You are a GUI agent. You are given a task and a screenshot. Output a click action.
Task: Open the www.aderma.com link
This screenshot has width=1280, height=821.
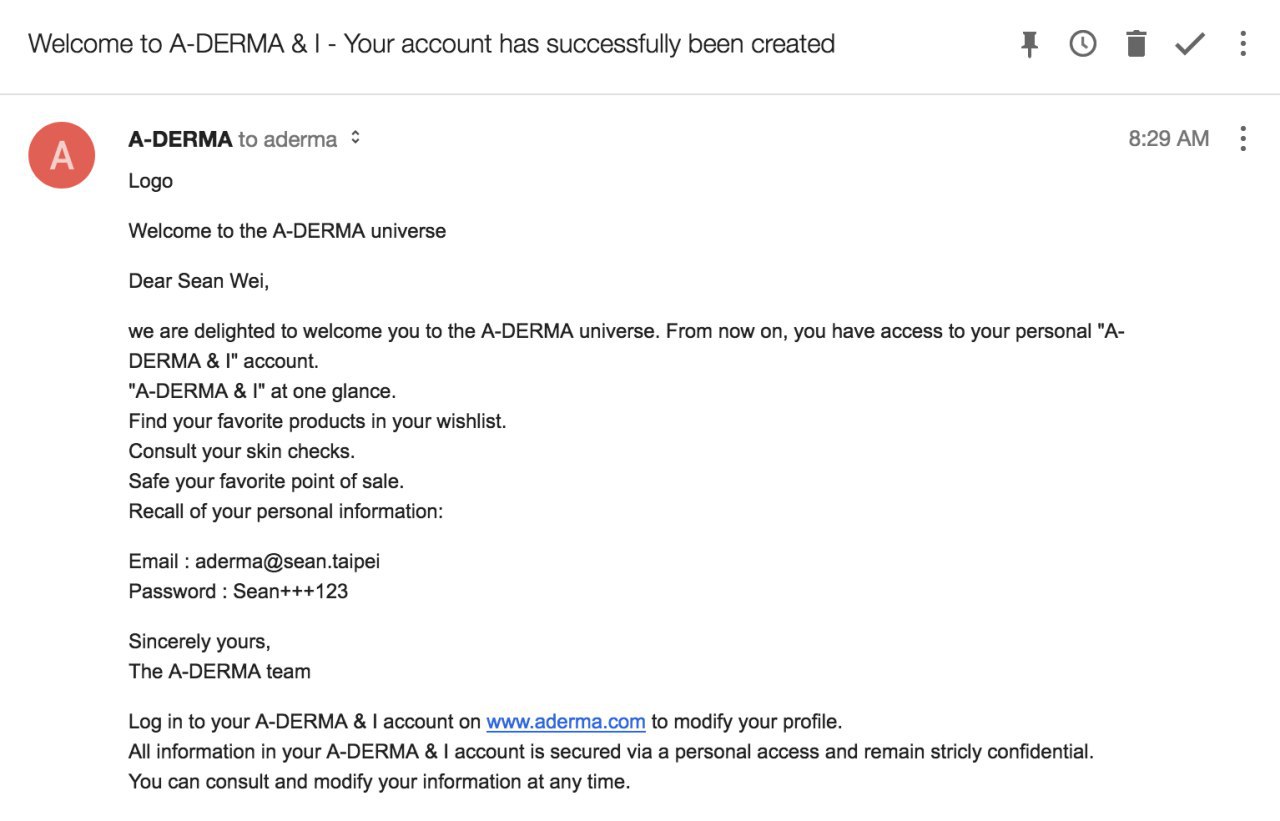pos(566,721)
